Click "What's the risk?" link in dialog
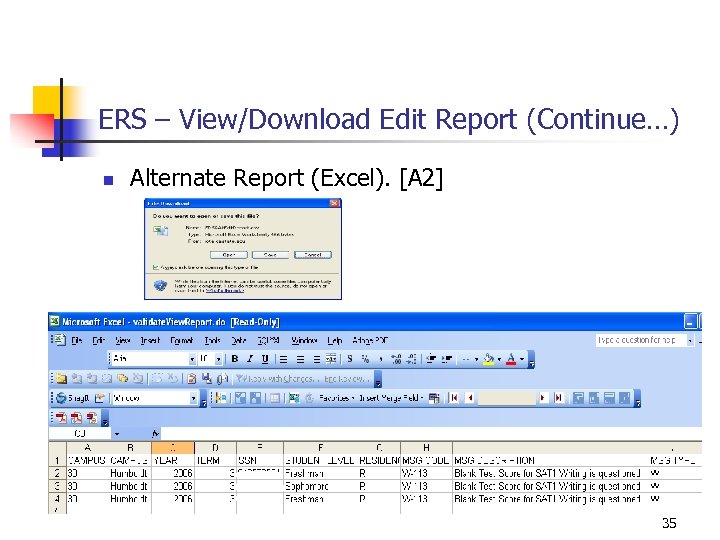This screenshot has width=720, height=540. click(x=224, y=291)
